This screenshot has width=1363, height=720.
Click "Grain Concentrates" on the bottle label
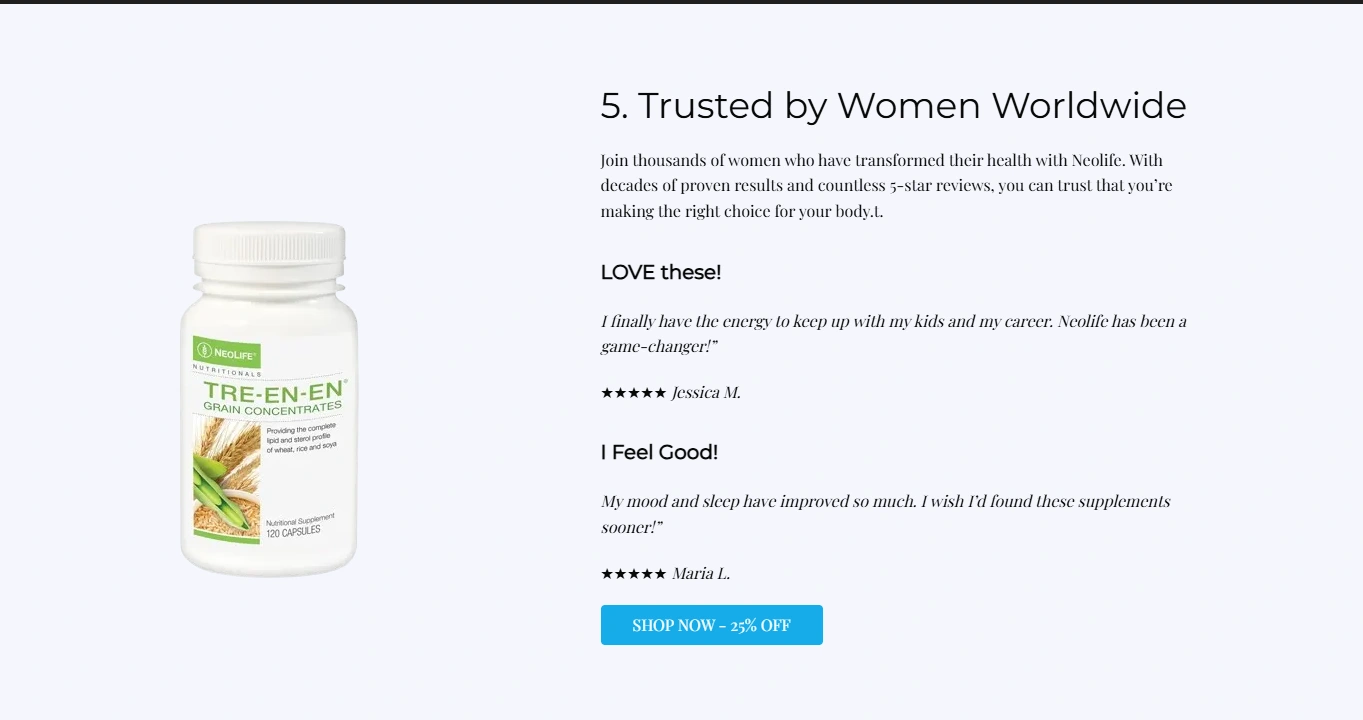(x=272, y=407)
